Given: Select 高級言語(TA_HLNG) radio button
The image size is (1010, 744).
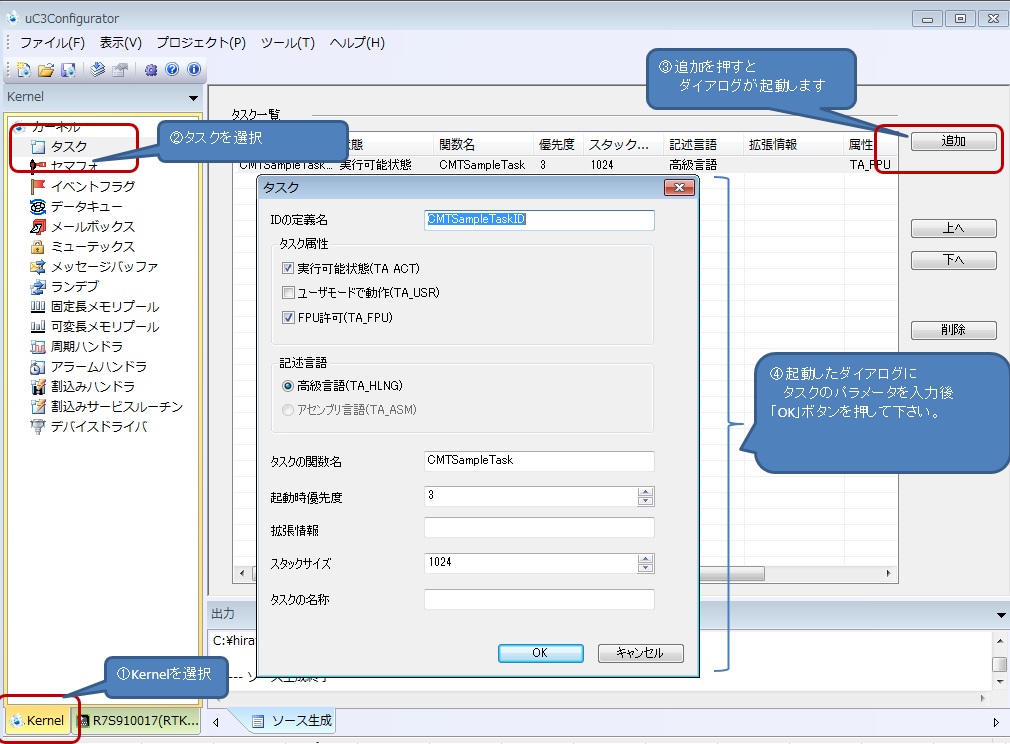Looking at the screenshot, I should [x=288, y=385].
